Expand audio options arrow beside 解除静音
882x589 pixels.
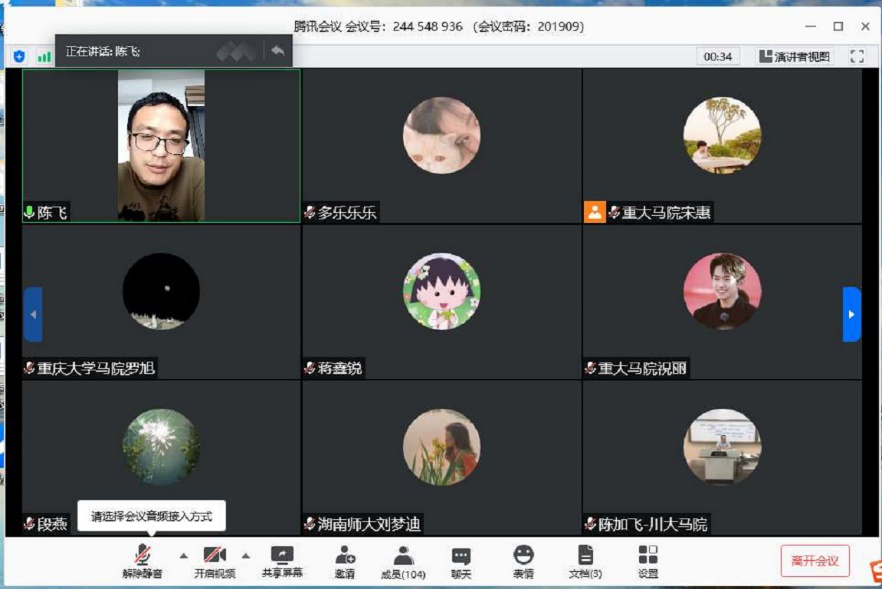tap(183, 555)
